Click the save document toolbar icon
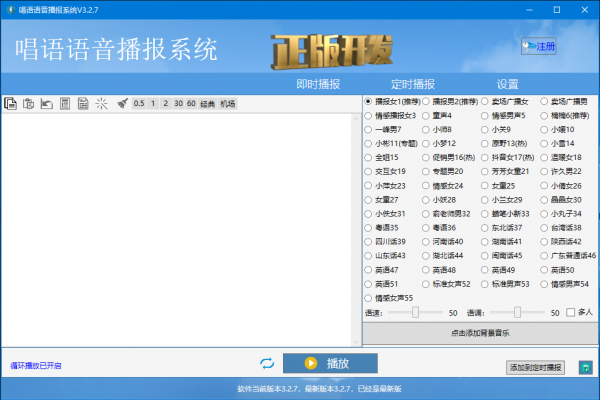 (83, 104)
